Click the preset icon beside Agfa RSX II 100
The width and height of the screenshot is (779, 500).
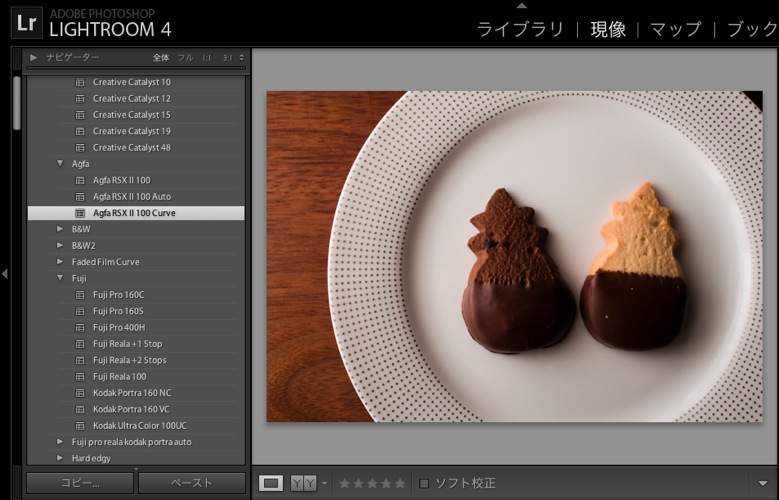coord(79,181)
